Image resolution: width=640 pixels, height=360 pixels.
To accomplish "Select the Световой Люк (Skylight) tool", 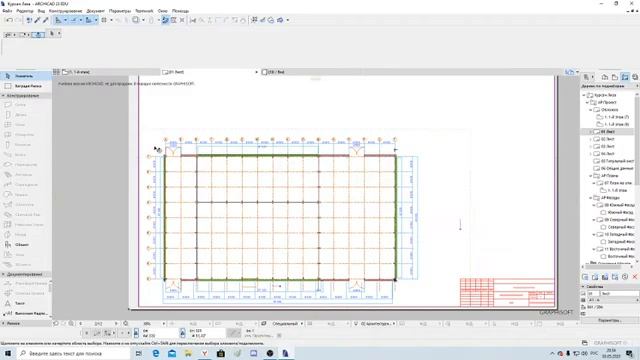I will pos(25,215).
